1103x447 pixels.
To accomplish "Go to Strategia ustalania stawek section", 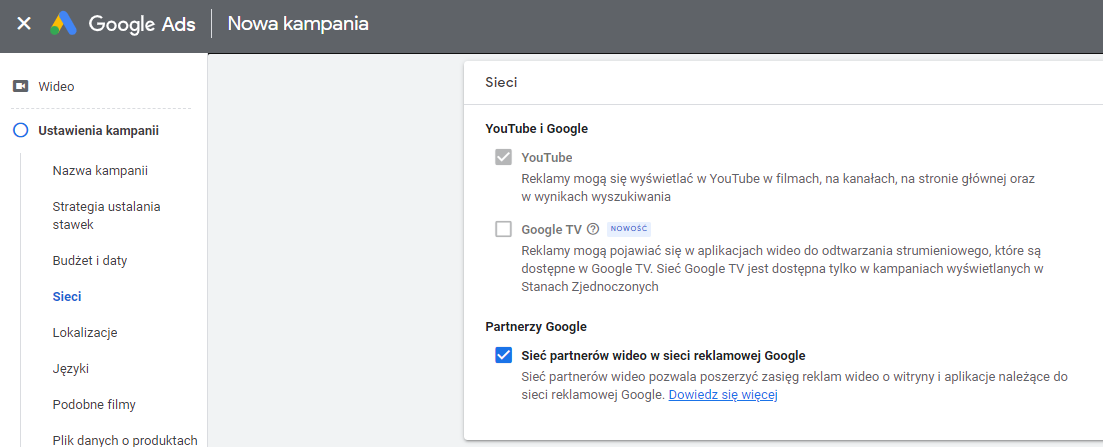I will [x=107, y=215].
